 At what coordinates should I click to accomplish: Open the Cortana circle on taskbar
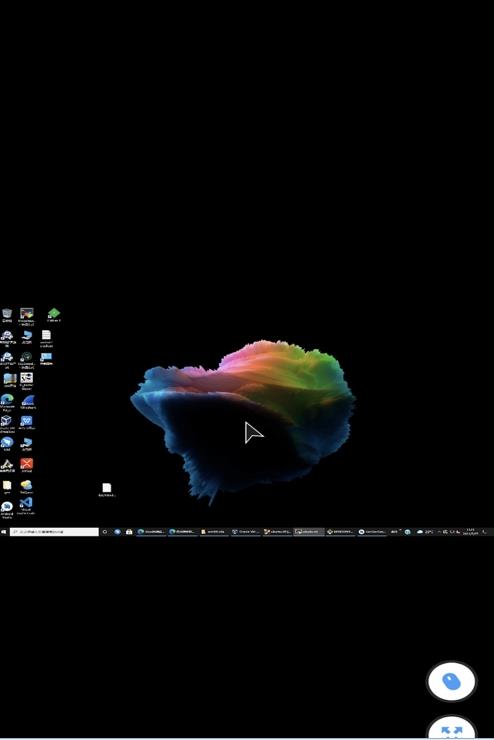pos(105,532)
